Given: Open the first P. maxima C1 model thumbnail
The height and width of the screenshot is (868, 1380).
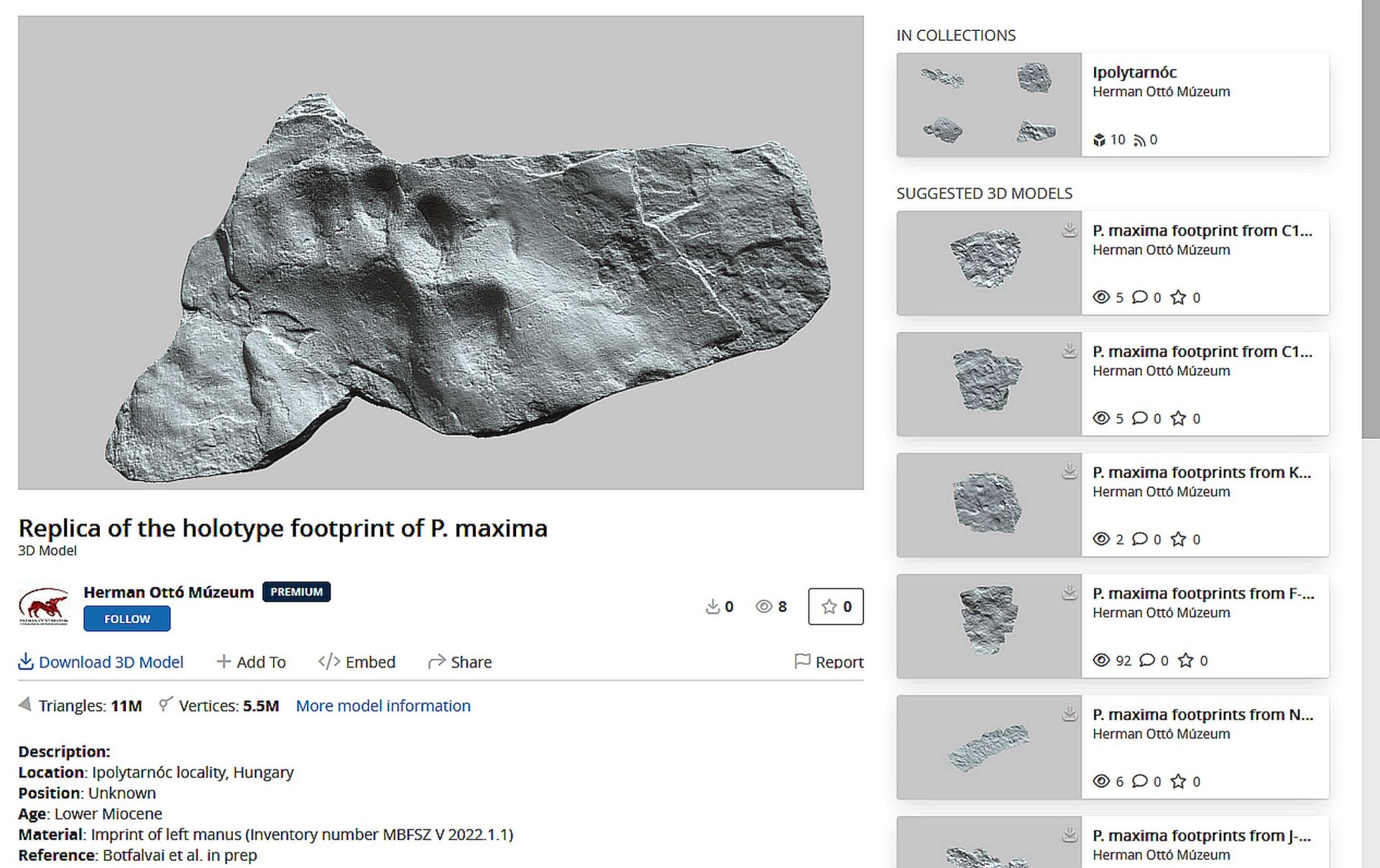Looking at the screenshot, I should (989, 263).
